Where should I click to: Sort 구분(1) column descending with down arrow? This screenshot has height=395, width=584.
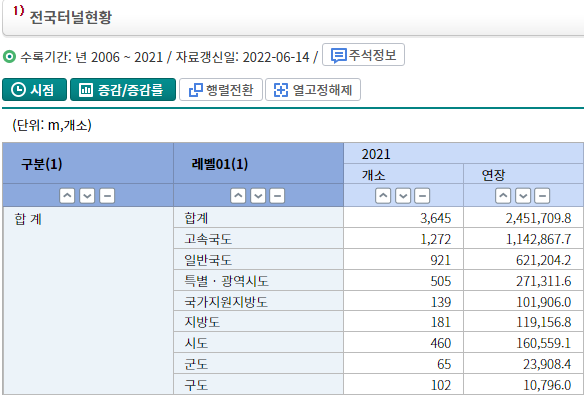pos(87,196)
